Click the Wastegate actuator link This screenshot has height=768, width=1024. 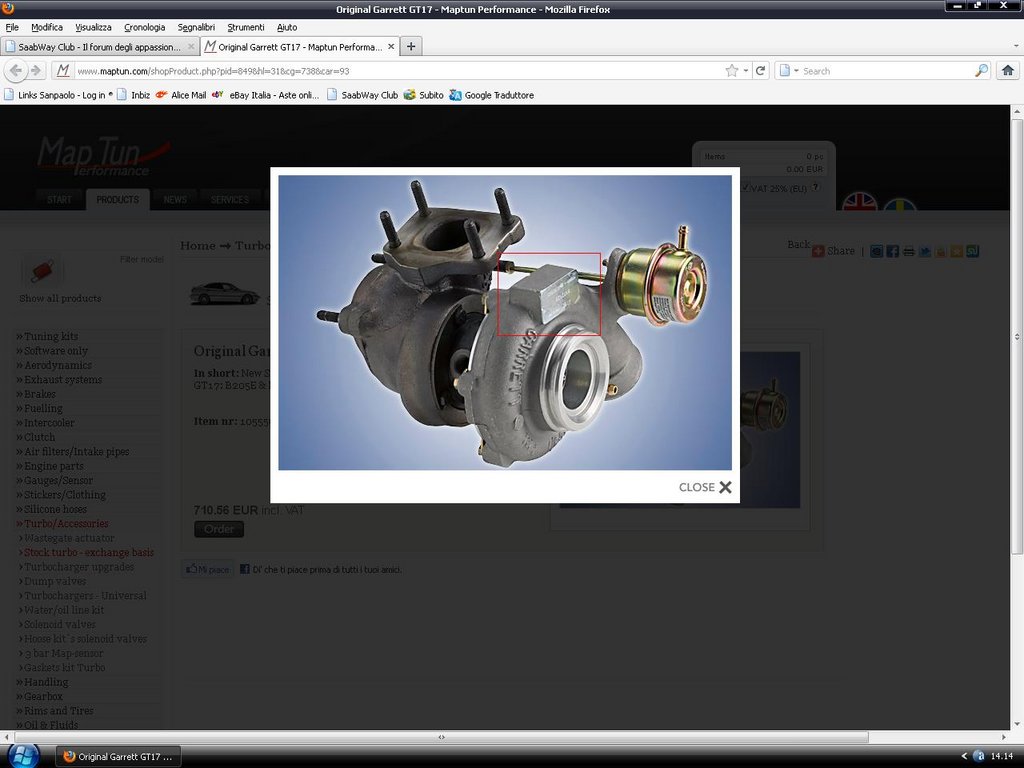(68, 538)
